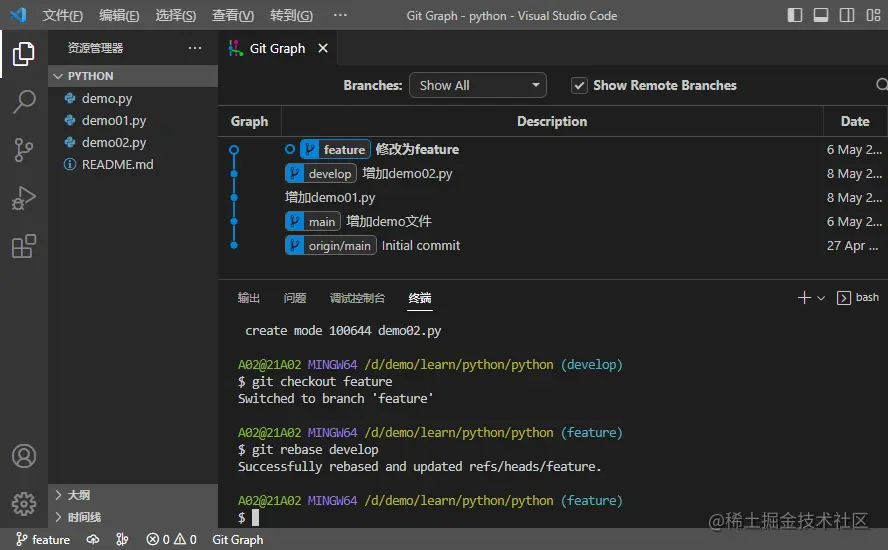Image resolution: width=888 pixels, height=550 pixels.
Task: Click Git Graph button in status bar
Action: (x=237, y=540)
